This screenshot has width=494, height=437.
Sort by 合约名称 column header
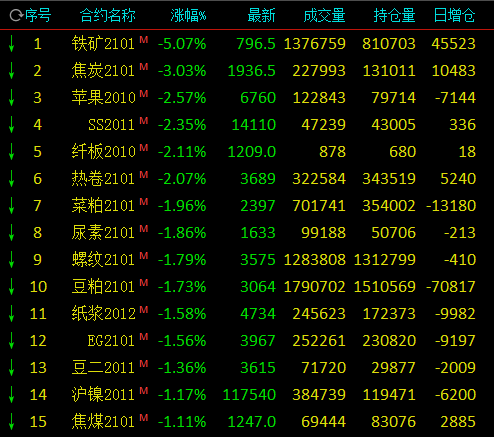(107, 15)
